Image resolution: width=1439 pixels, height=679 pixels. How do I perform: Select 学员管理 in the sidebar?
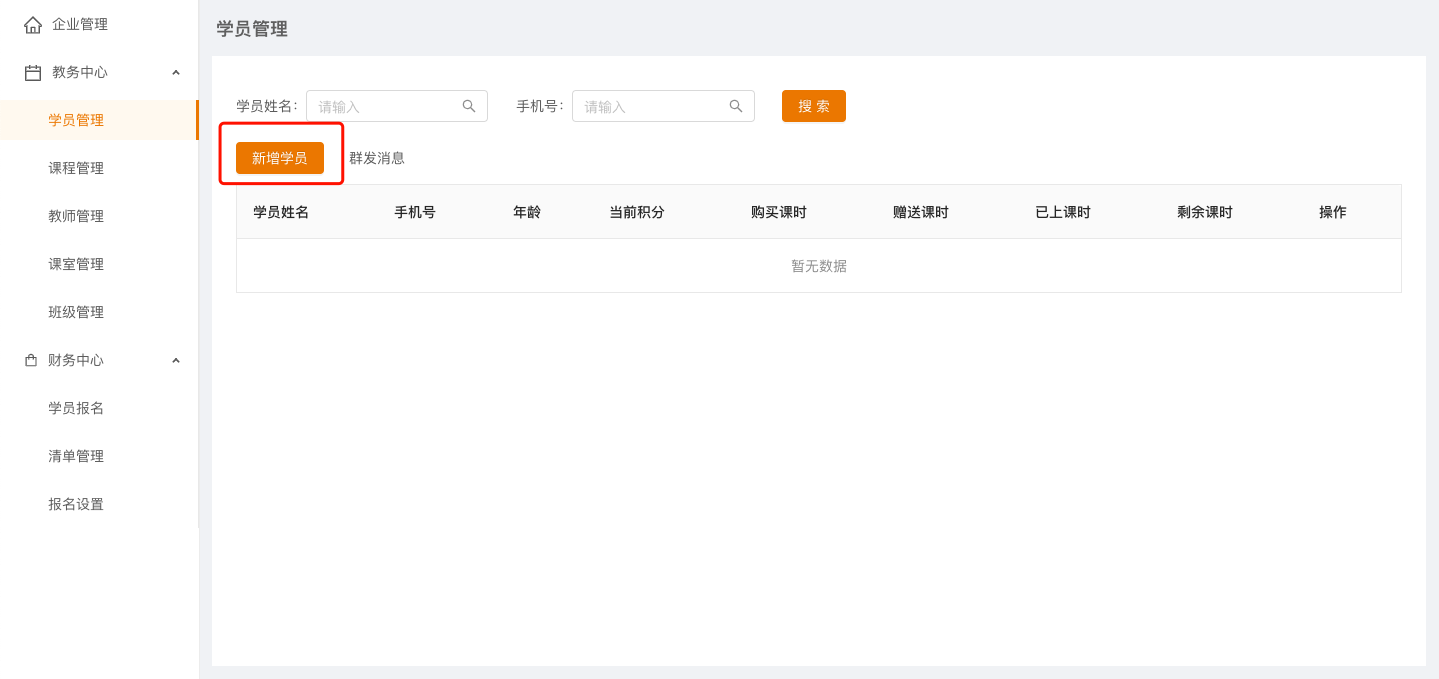(76, 120)
